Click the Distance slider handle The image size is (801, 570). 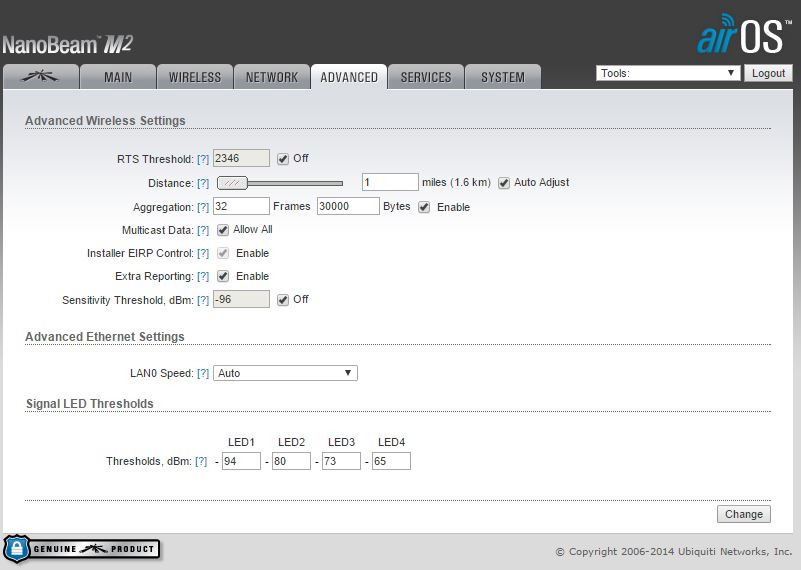click(232, 183)
